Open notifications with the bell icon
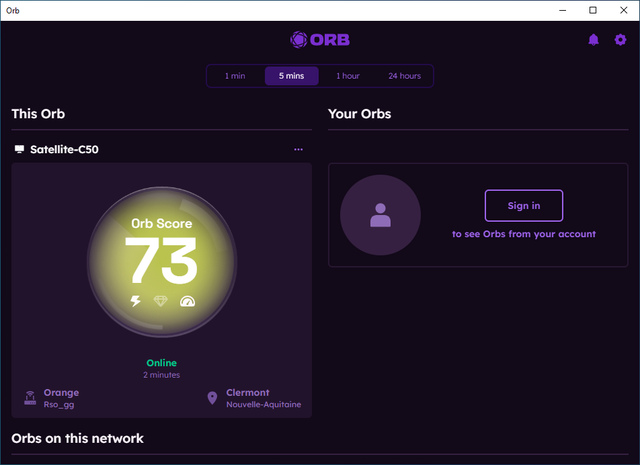 click(593, 40)
